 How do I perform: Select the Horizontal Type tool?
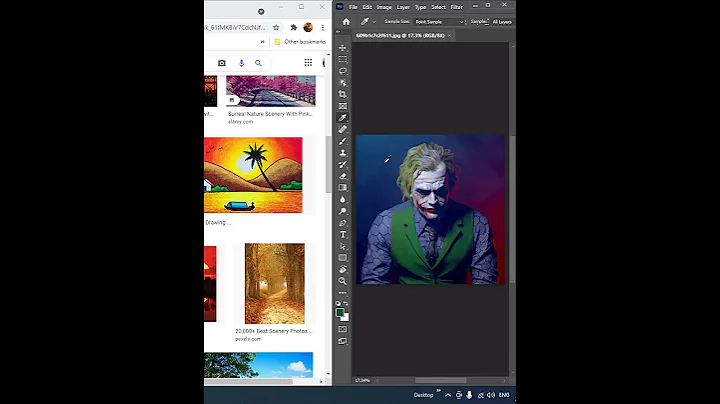tap(343, 235)
